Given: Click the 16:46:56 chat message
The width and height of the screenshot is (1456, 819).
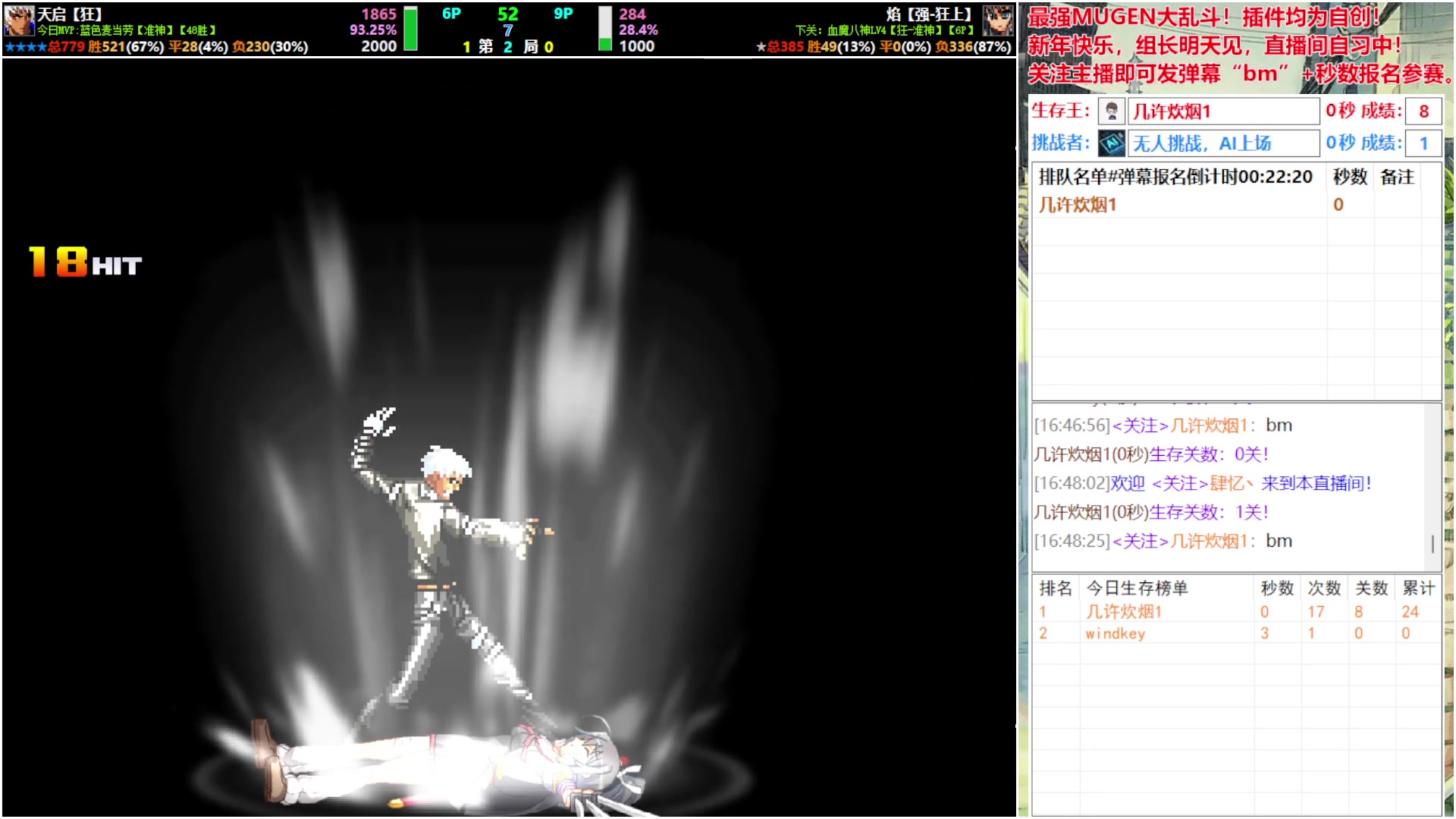Looking at the screenshot, I should click(1163, 425).
